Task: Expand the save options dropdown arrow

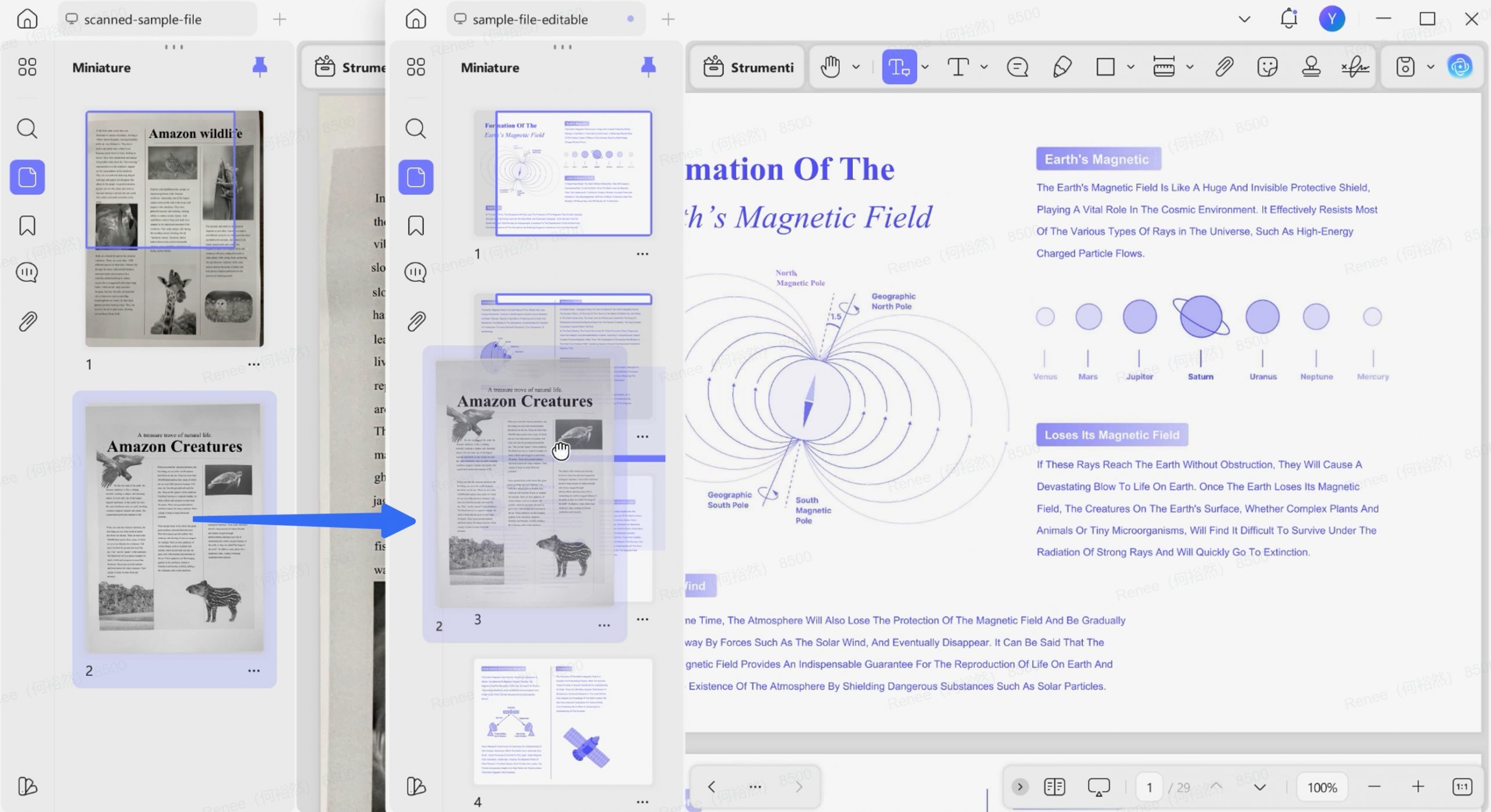Action: pyautogui.click(x=1430, y=68)
